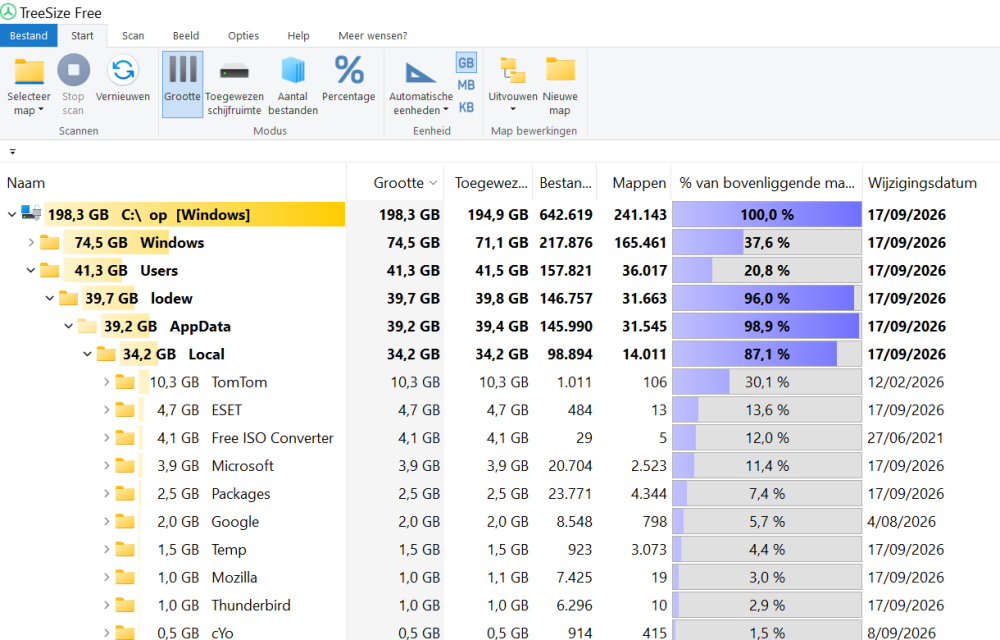Set display unit to MB
Image resolution: width=1000 pixels, height=640 pixels.
pyautogui.click(x=466, y=85)
